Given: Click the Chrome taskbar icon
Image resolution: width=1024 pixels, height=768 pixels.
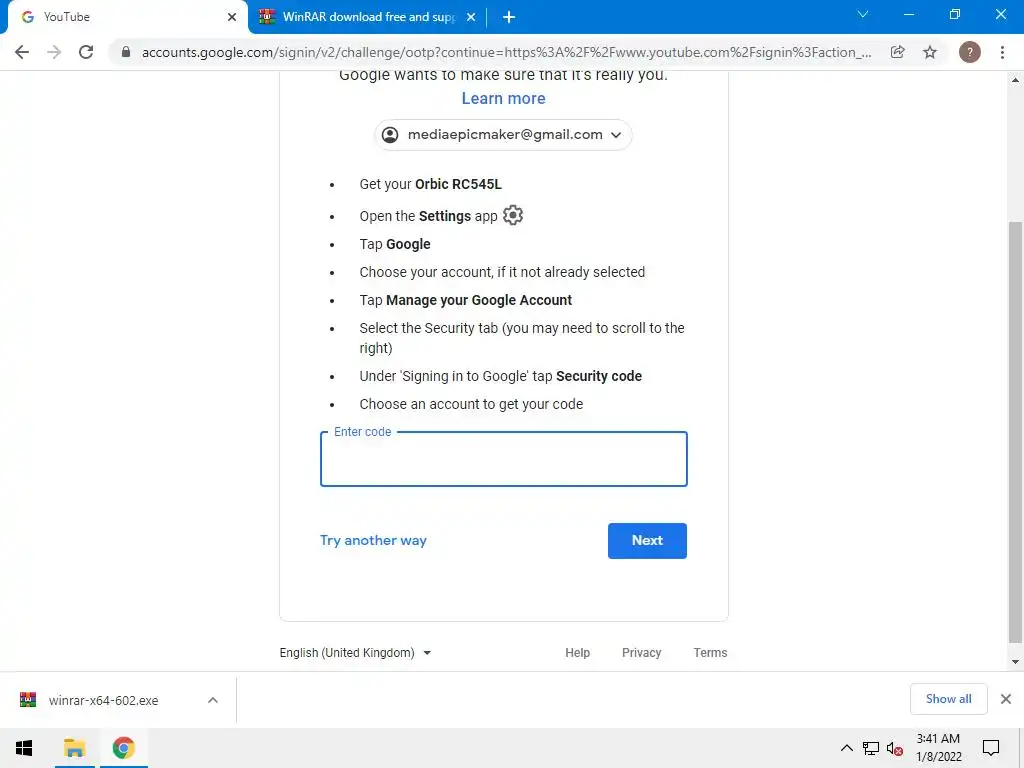Looking at the screenshot, I should pos(123,748).
